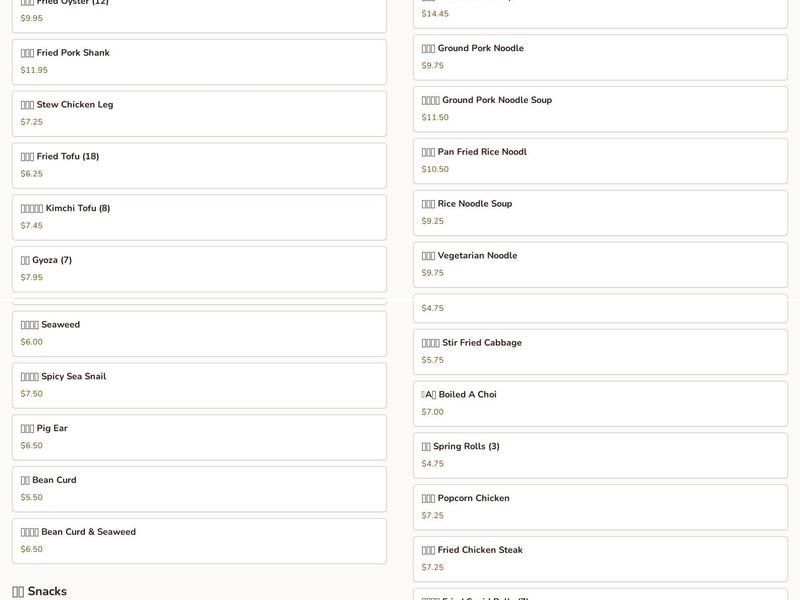The height and width of the screenshot is (600, 800).
Task: Select Gyoza (7) priced $7.95
Action: [199, 269]
